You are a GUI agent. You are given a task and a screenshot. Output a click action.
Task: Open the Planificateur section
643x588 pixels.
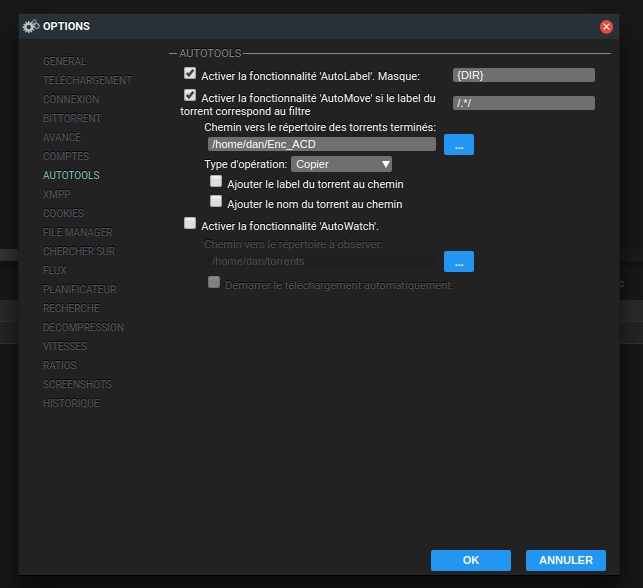coord(80,289)
